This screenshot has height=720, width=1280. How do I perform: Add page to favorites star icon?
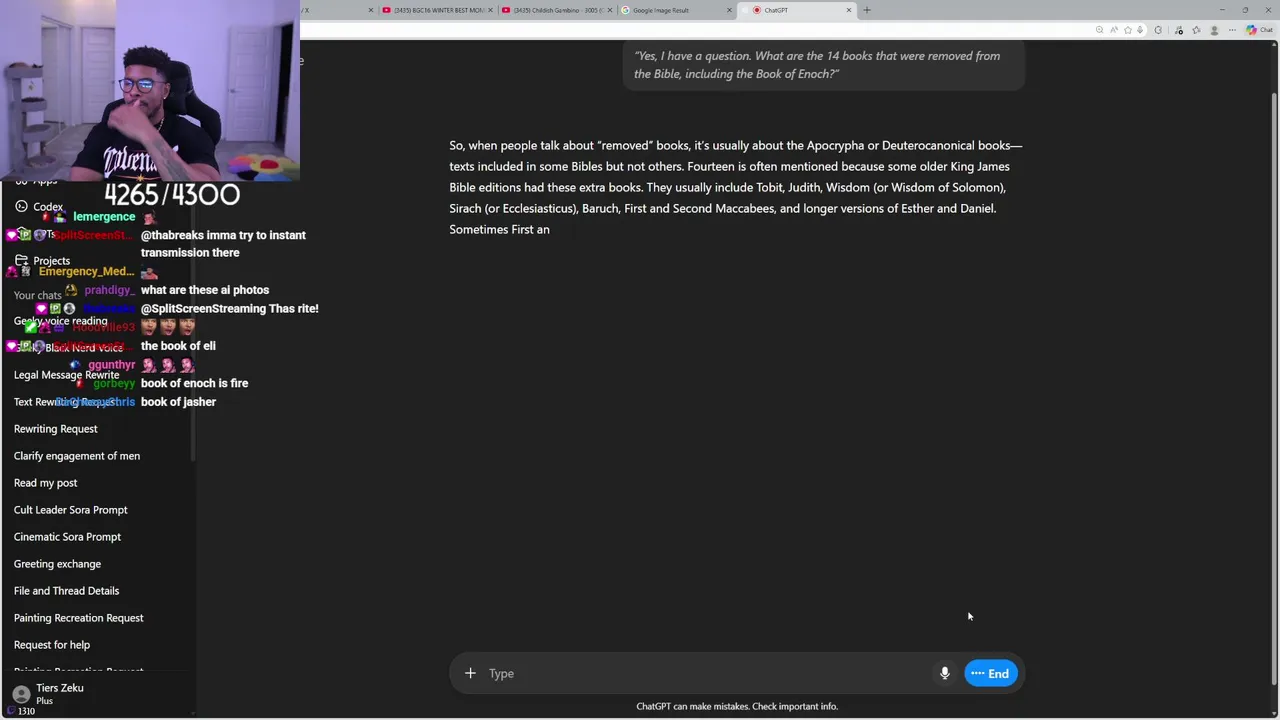point(1128,30)
